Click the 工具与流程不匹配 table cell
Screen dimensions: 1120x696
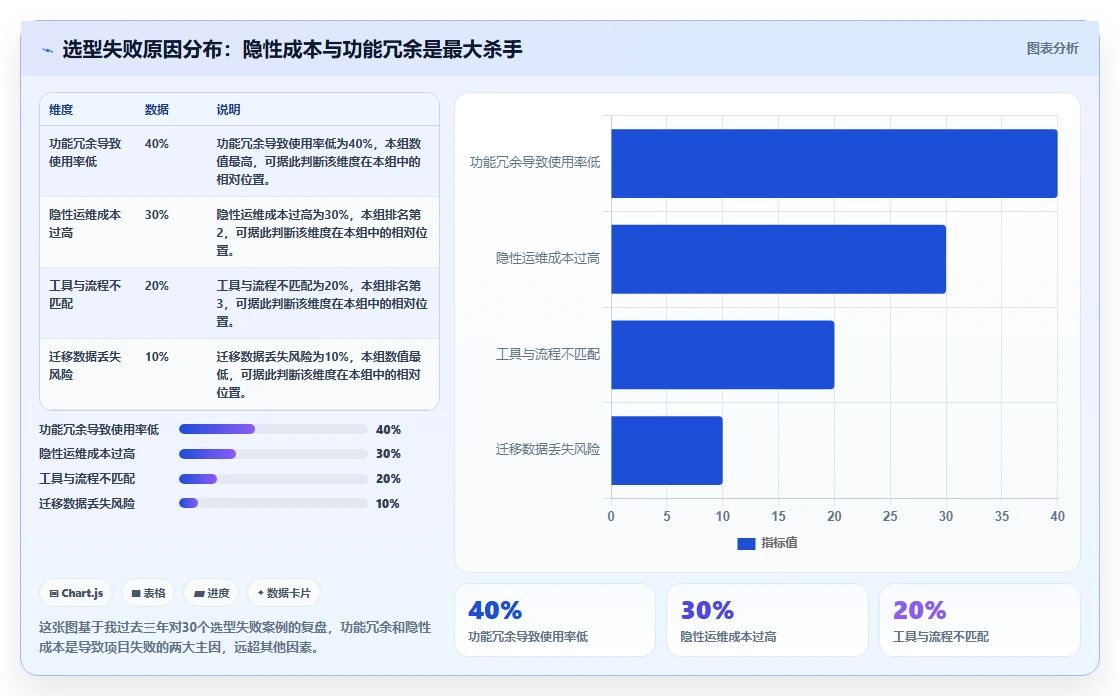pyautogui.click(x=85, y=294)
